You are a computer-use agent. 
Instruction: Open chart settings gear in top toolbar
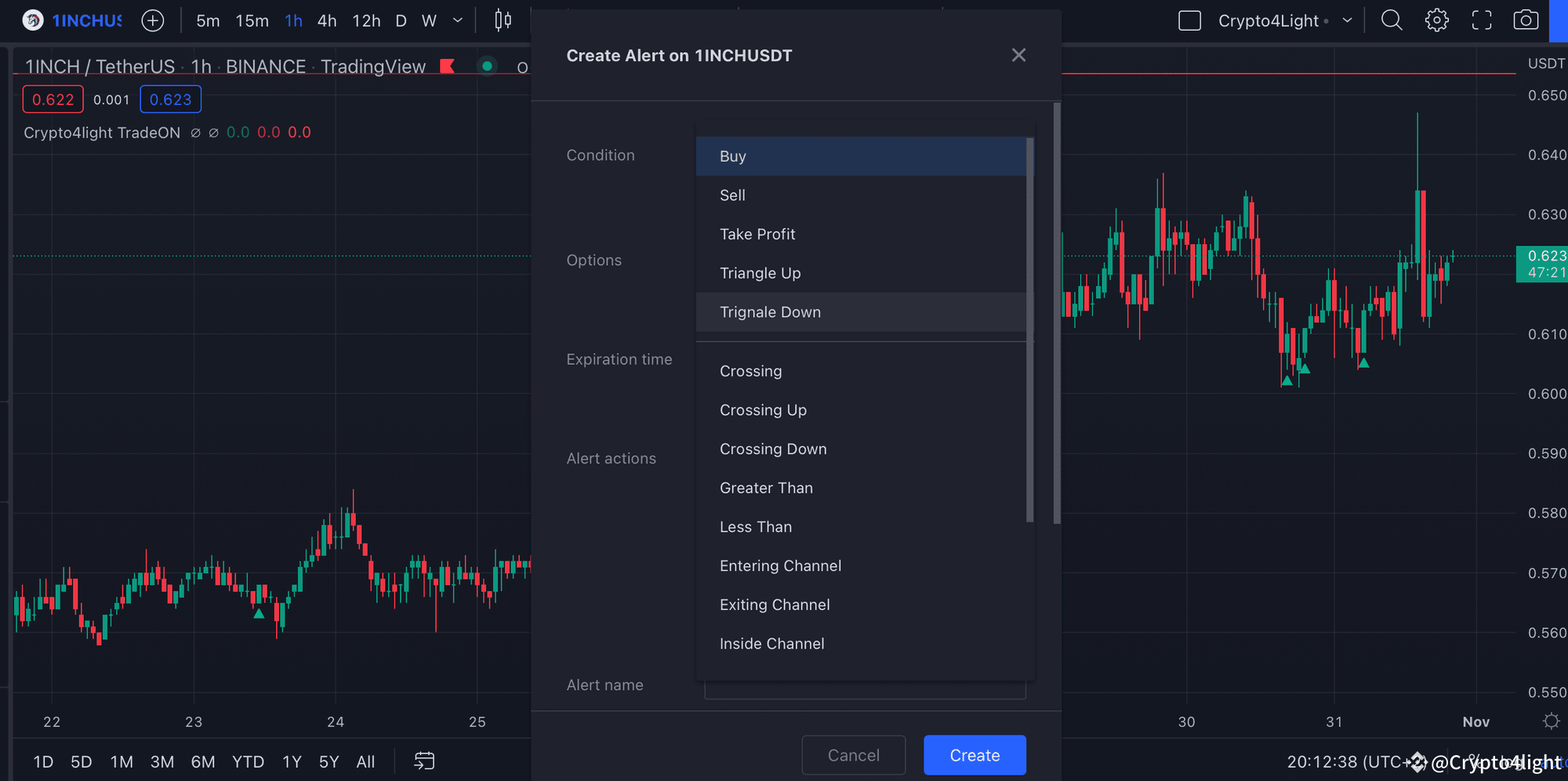coord(1436,20)
